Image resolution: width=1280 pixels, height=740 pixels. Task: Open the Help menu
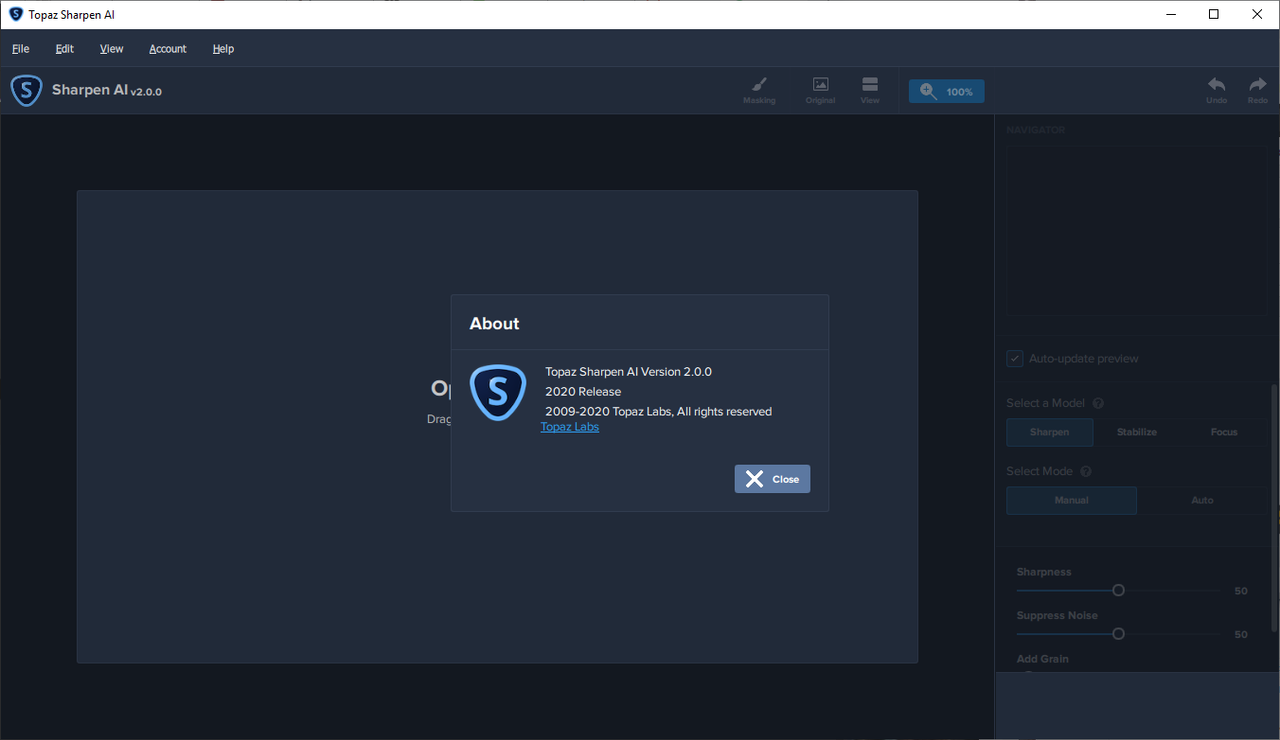click(224, 49)
